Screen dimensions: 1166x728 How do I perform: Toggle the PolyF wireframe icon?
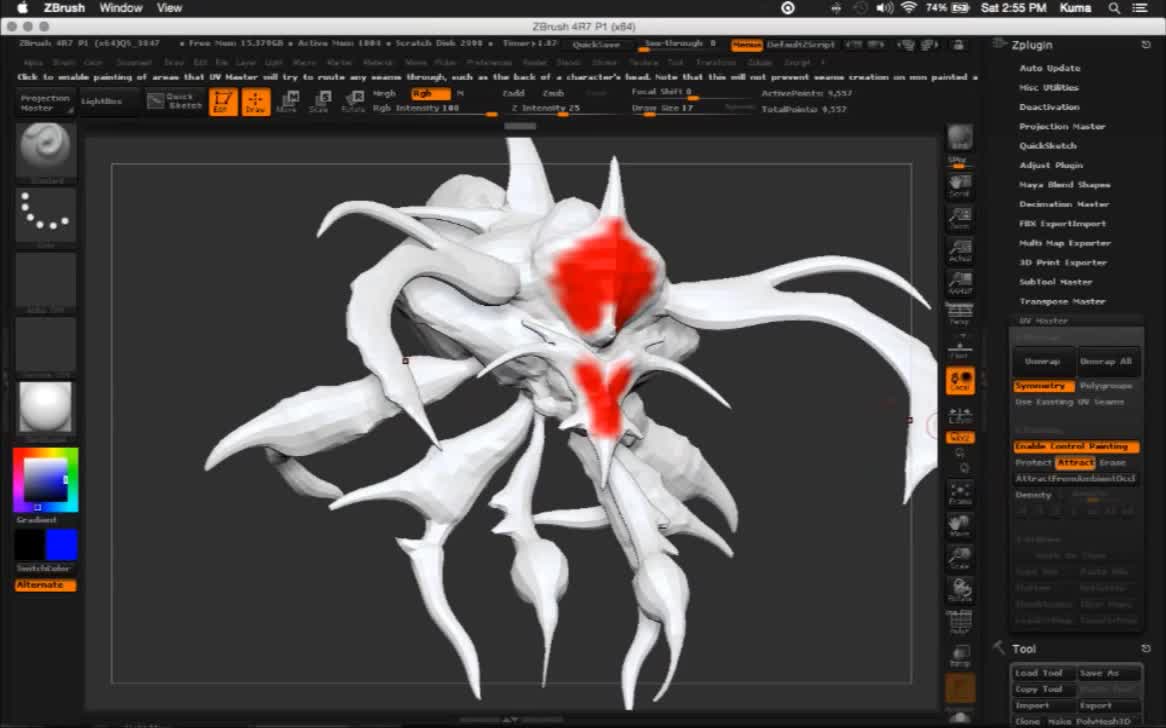coord(959,622)
